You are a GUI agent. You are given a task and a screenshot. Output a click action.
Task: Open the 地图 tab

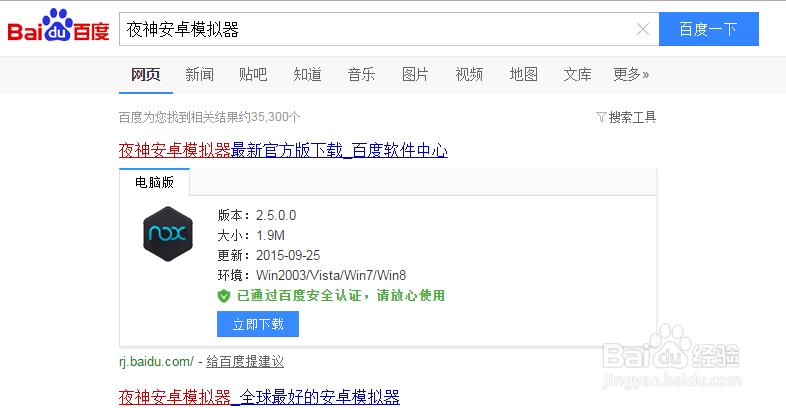tap(523, 75)
